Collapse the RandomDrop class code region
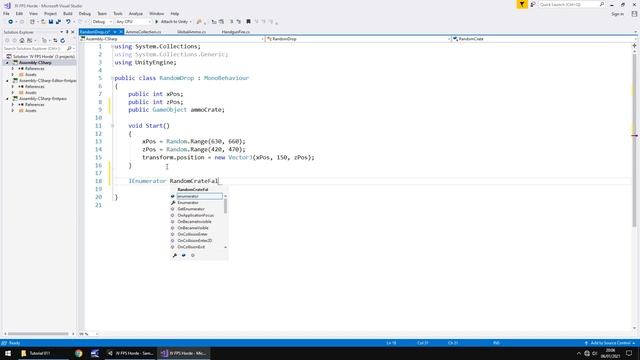Screen dimensions: 640x360 pyautogui.click(x=112, y=78)
